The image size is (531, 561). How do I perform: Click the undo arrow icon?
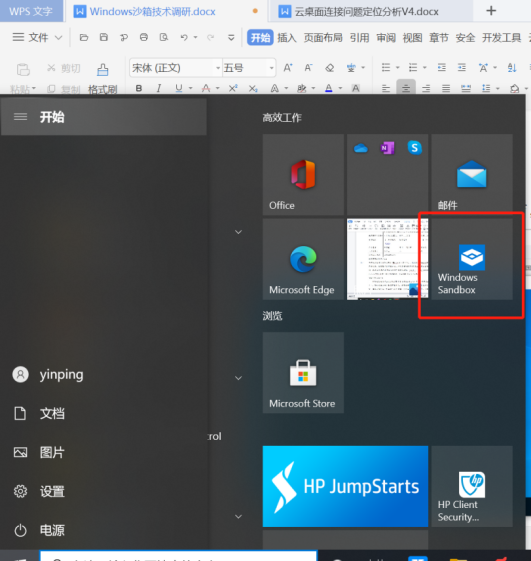184,37
